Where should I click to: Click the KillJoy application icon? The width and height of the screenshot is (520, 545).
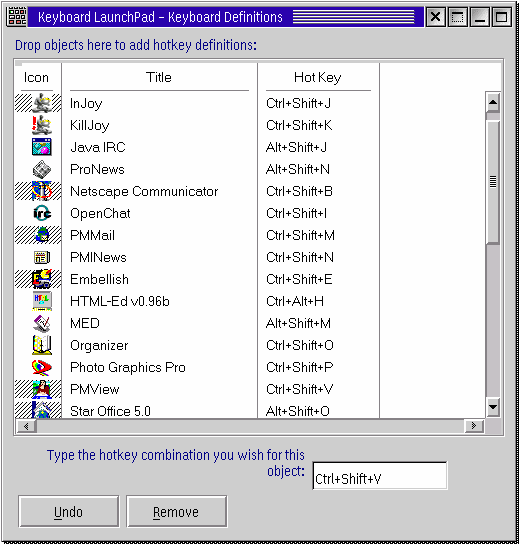42,125
